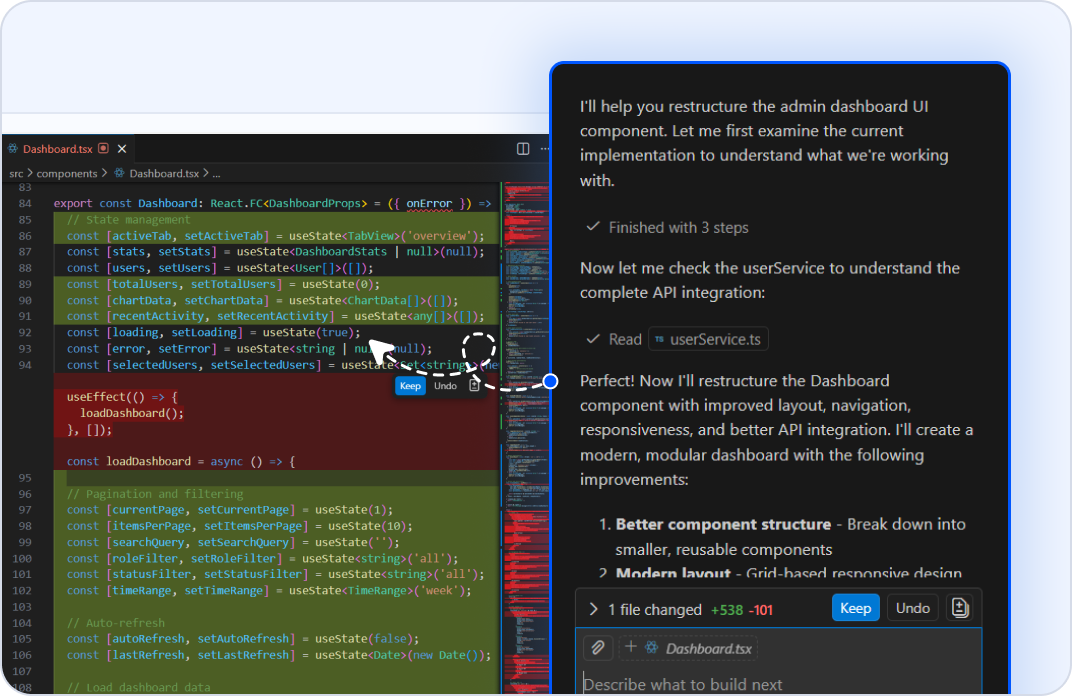The height and width of the screenshot is (696, 1072).
Task: Expand the Finished with 3 steps section
Action: (x=678, y=228)
